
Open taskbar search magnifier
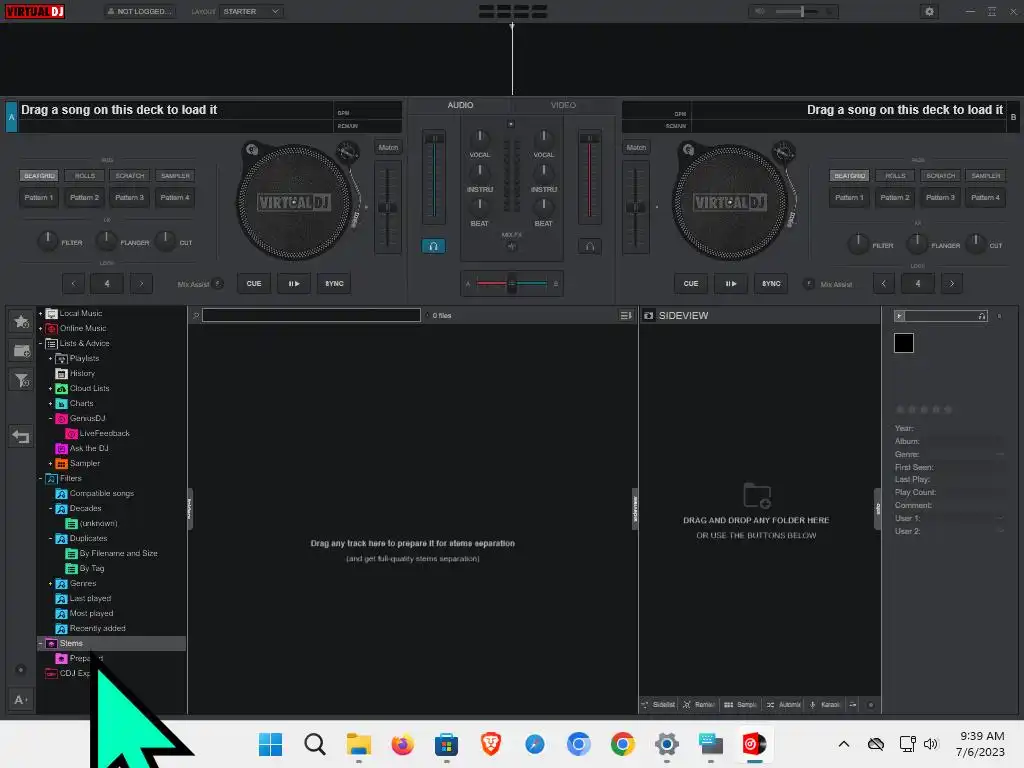[315, 744]
